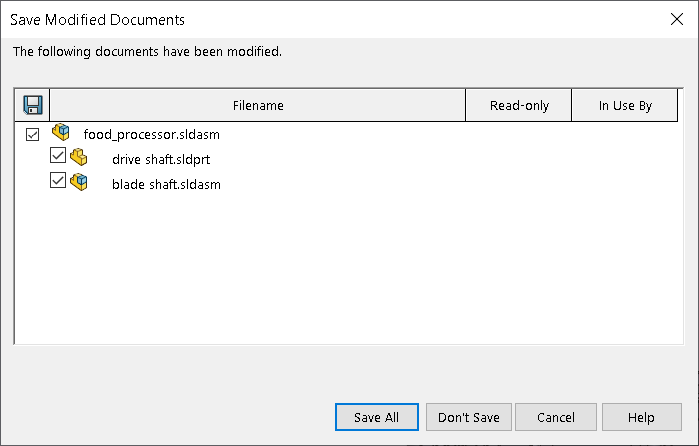Viewport: 699px width, 446px height.
Task: Select the food_processor.sldasm filename
Action: (151, 134)
